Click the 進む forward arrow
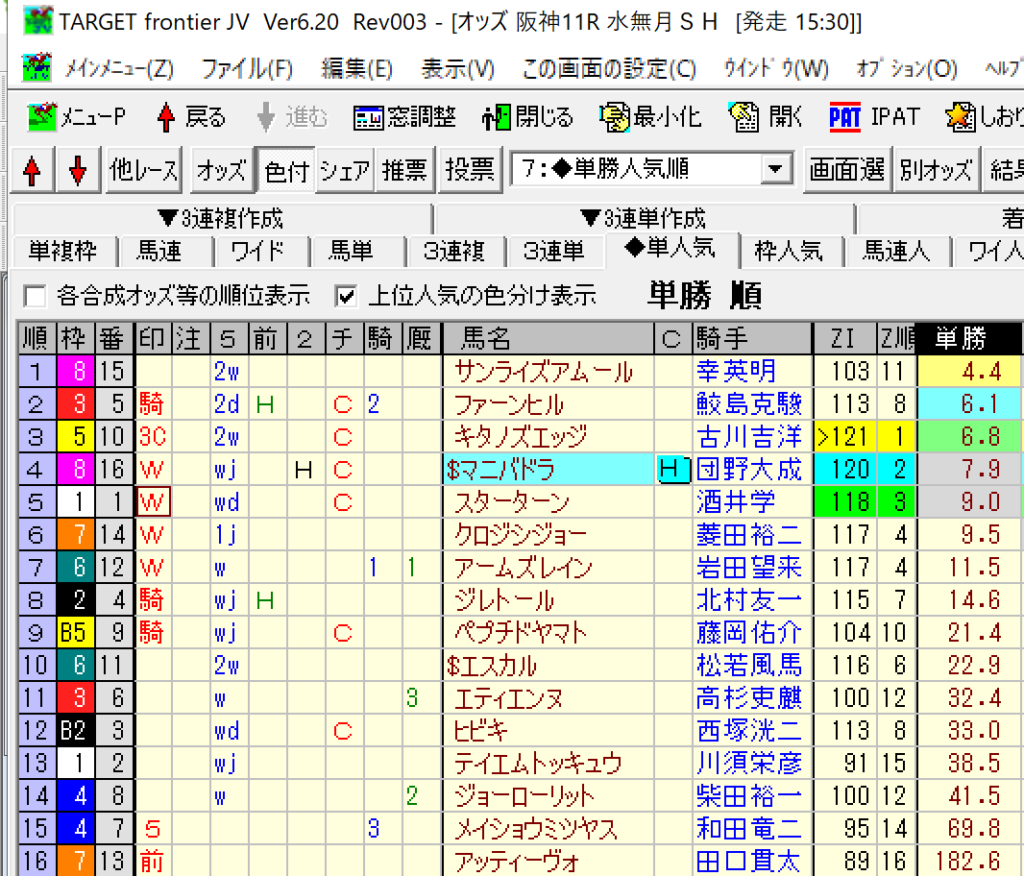The image size is (1024, 876). [291, 118]
